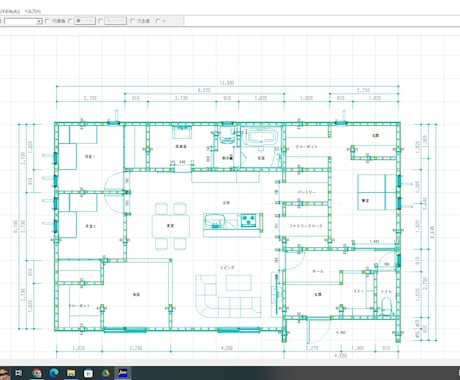Viewport: 460px width, 380px height.
Task: Open Task View from the taskbar
Action: [x=19, y=373]
